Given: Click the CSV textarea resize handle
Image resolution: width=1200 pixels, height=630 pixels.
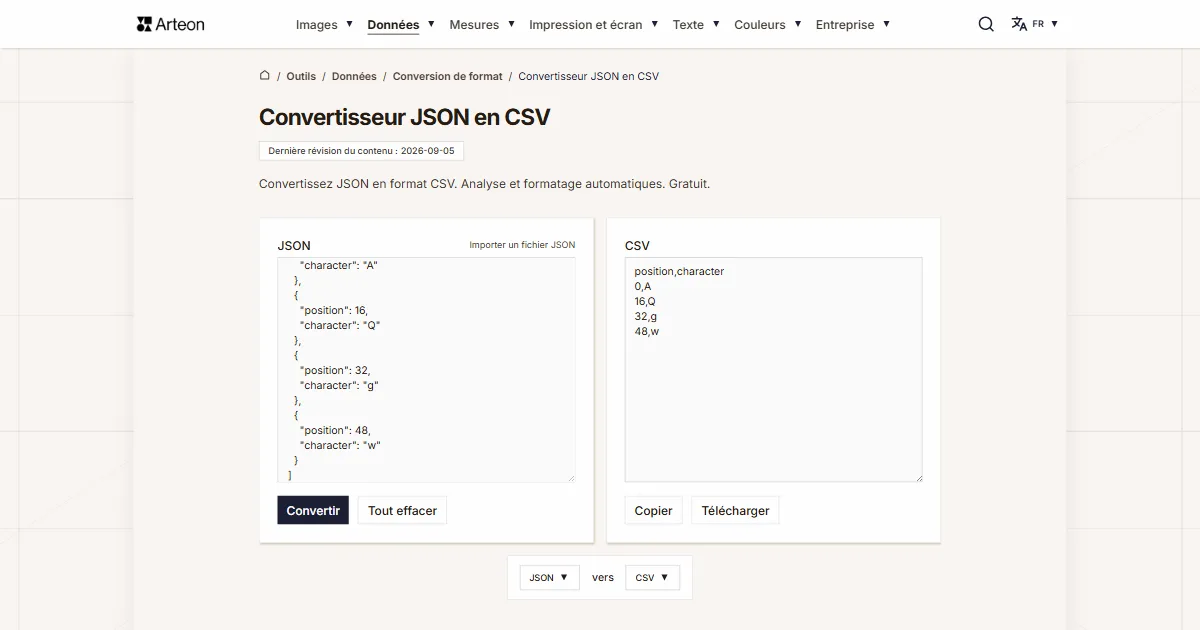Looking at the screenshot, I should pyautogui.click(x=918, y=478).
